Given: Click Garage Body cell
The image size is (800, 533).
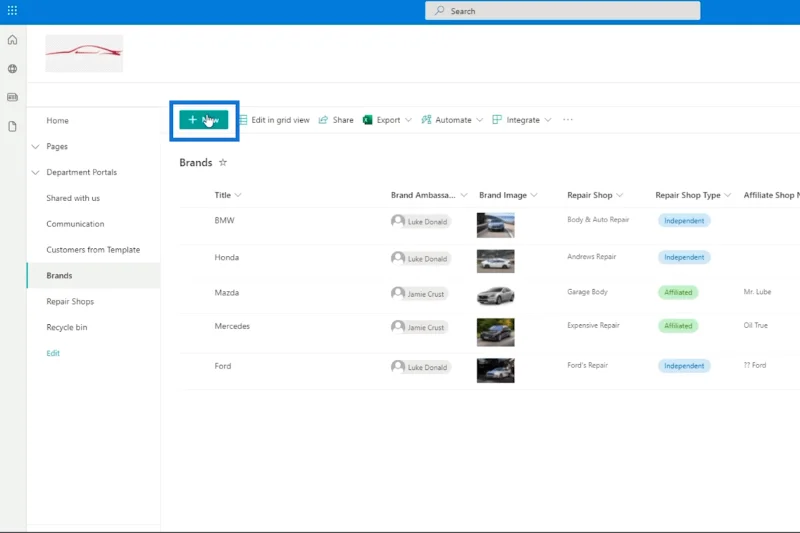Looking at the screenshot, I should click(x=587, y=292).
